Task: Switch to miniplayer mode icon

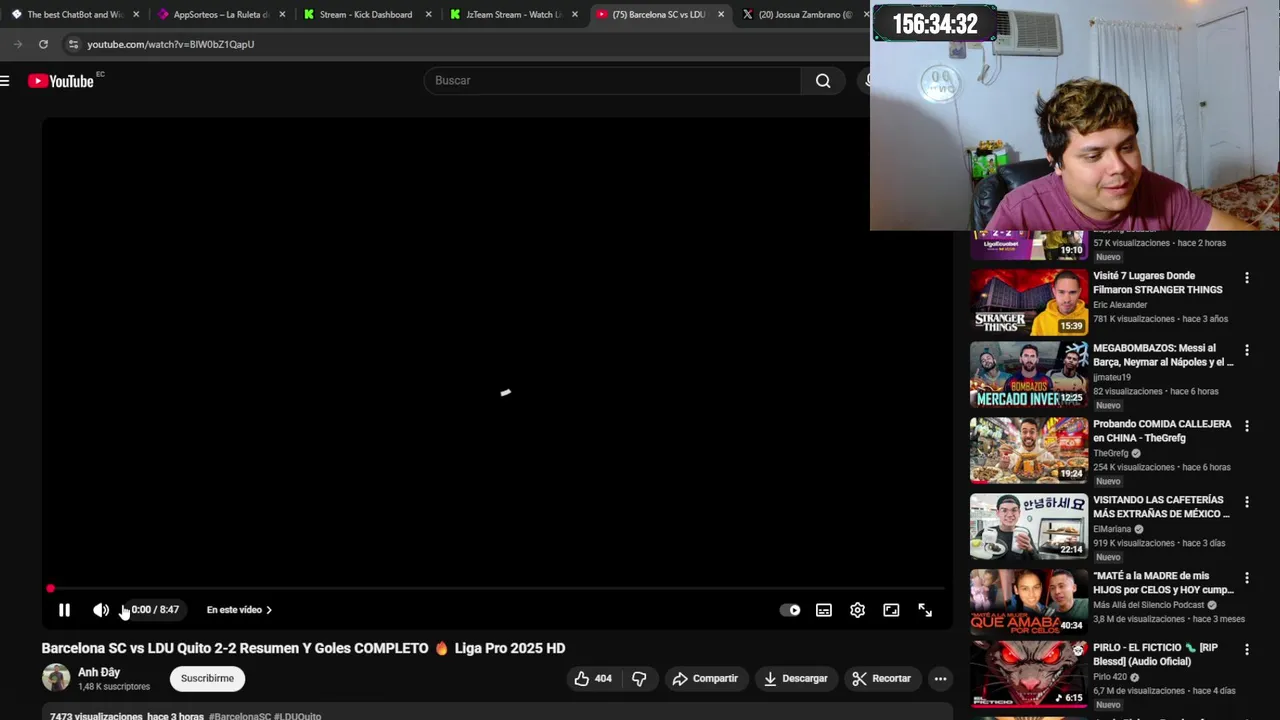Action: [891, 610]
